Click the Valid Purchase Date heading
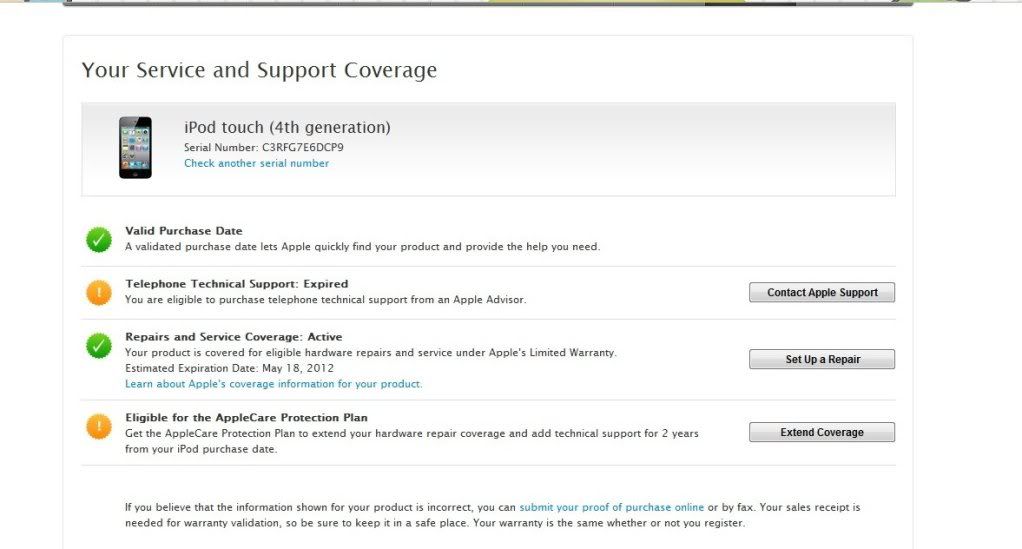 point(184,231)
